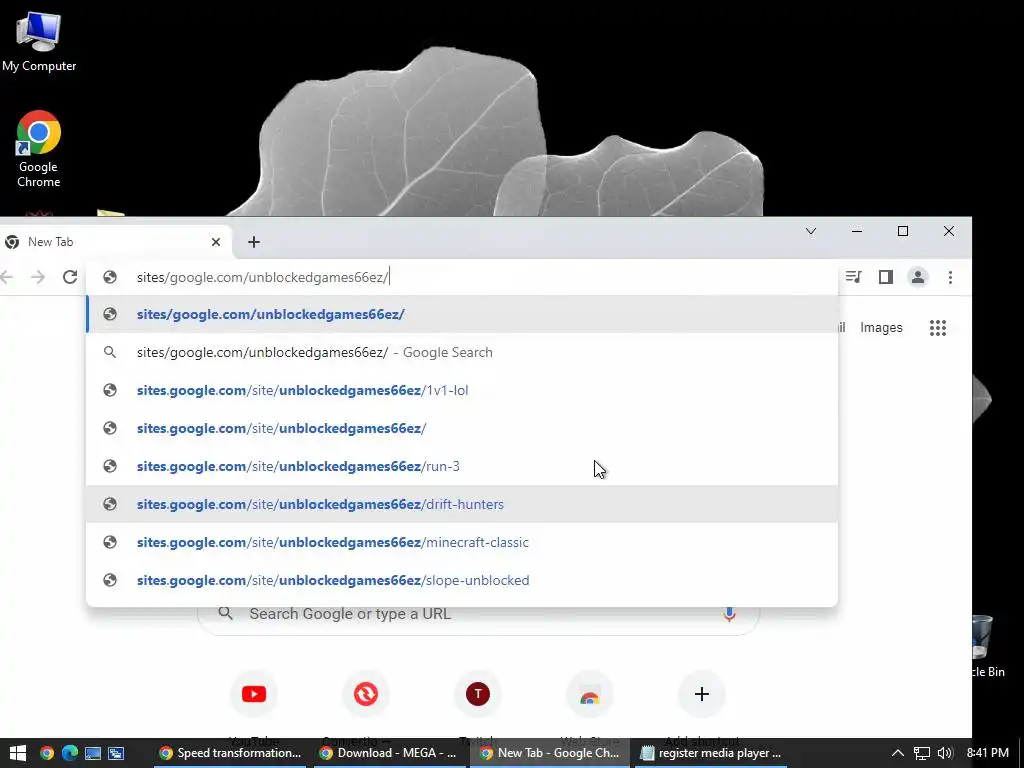The image size is (1024, 768).
Task: Open Chrome profile avatar menu
Action: [x=918, y=277]
